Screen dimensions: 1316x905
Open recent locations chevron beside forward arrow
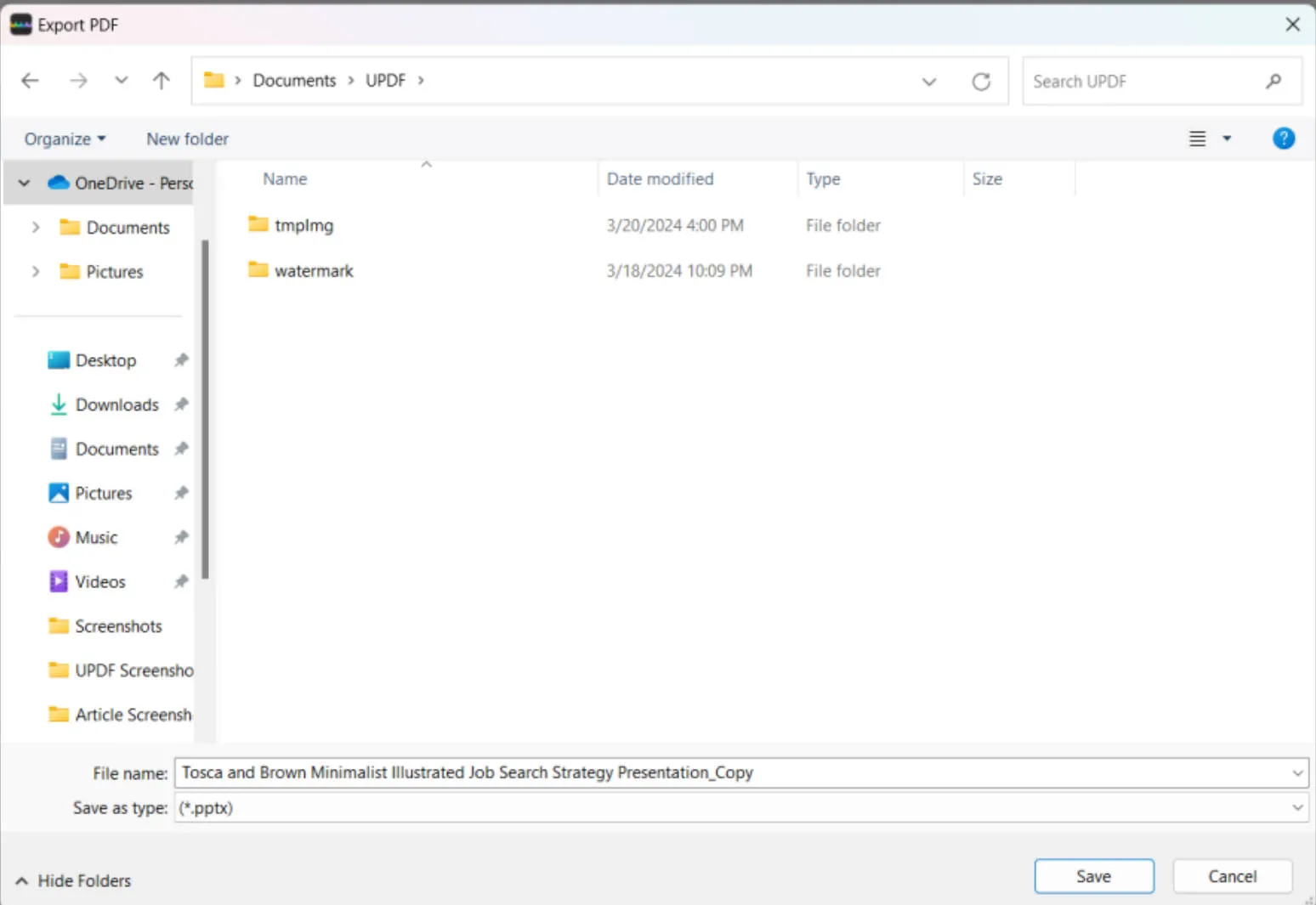point(122,81)
